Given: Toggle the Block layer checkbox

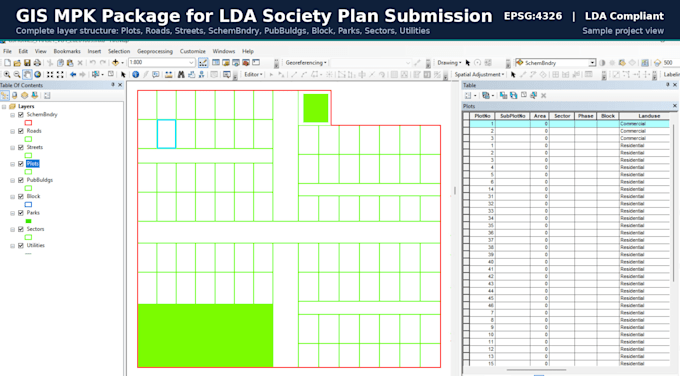Looking at the screenshot, I should pos(21,196).
